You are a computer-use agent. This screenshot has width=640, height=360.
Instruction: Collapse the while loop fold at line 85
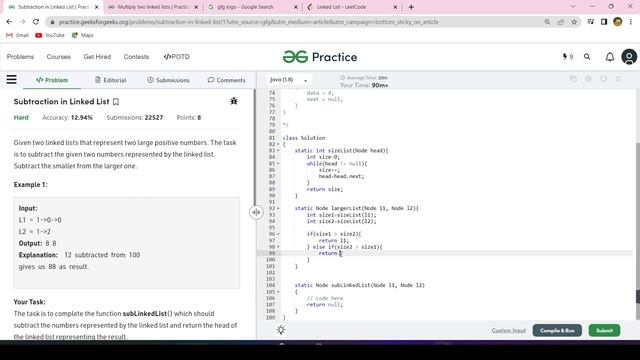click(278, 164)
